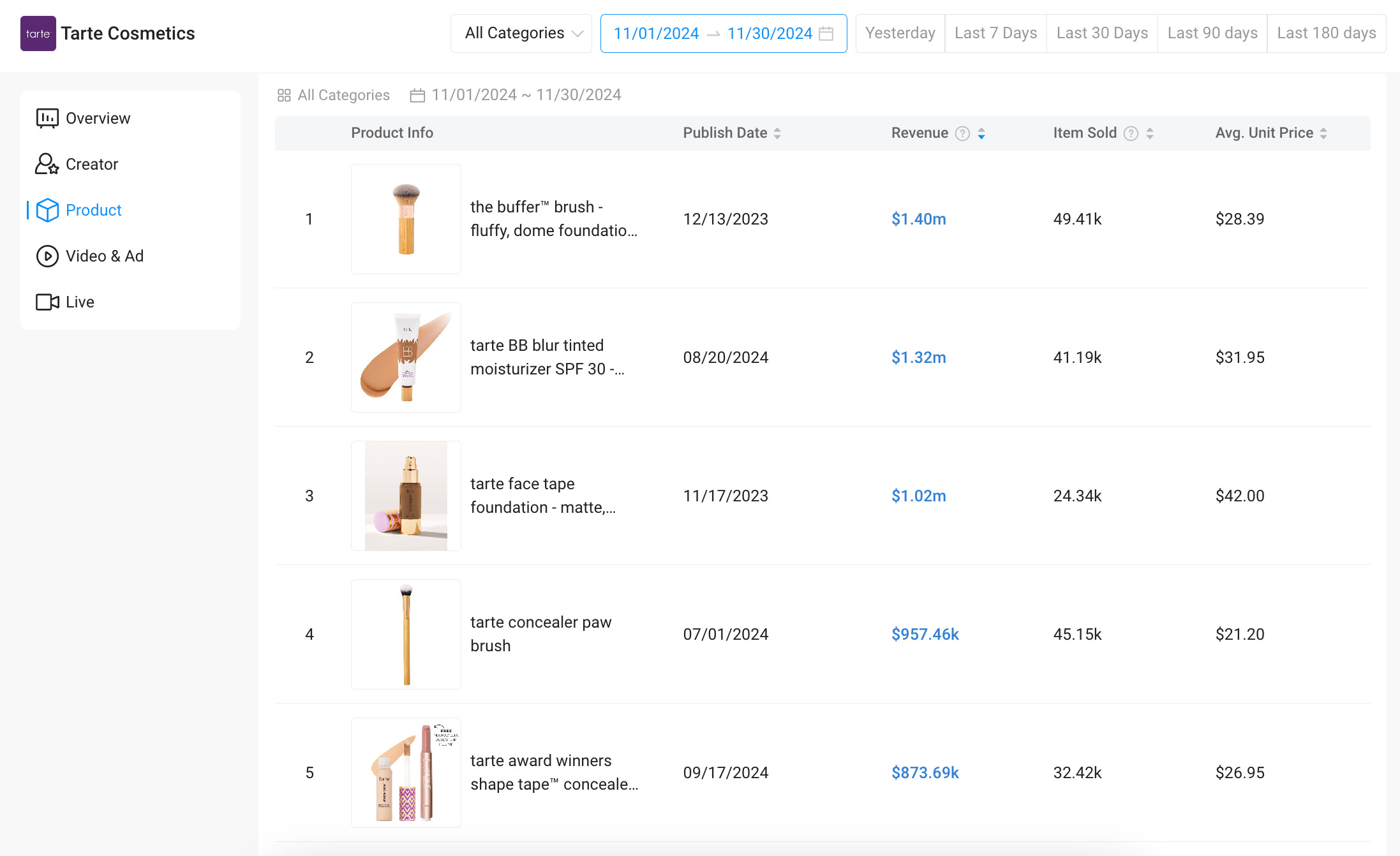This screenshot has height=856, width=1400.
Task: Click unit price $31.95
Action: coord(1240,357)
